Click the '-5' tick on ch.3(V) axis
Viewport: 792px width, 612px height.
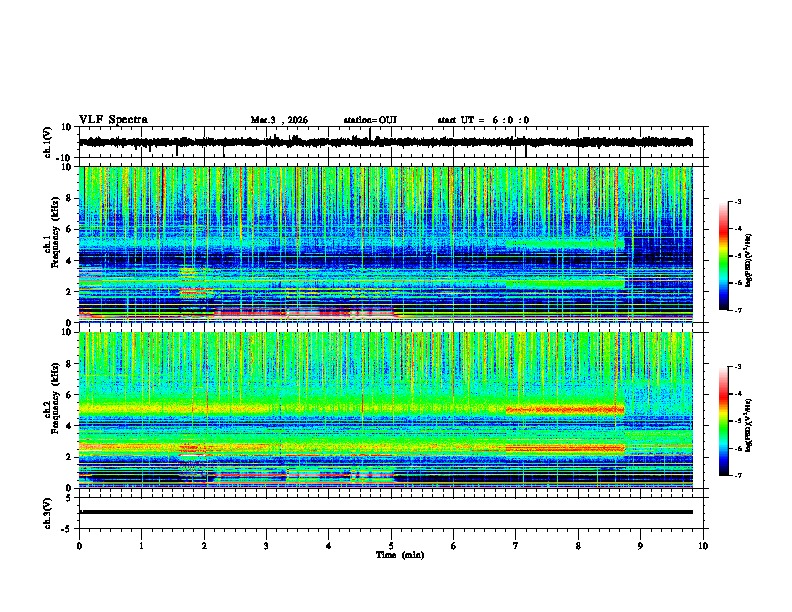tap(67, 529)
